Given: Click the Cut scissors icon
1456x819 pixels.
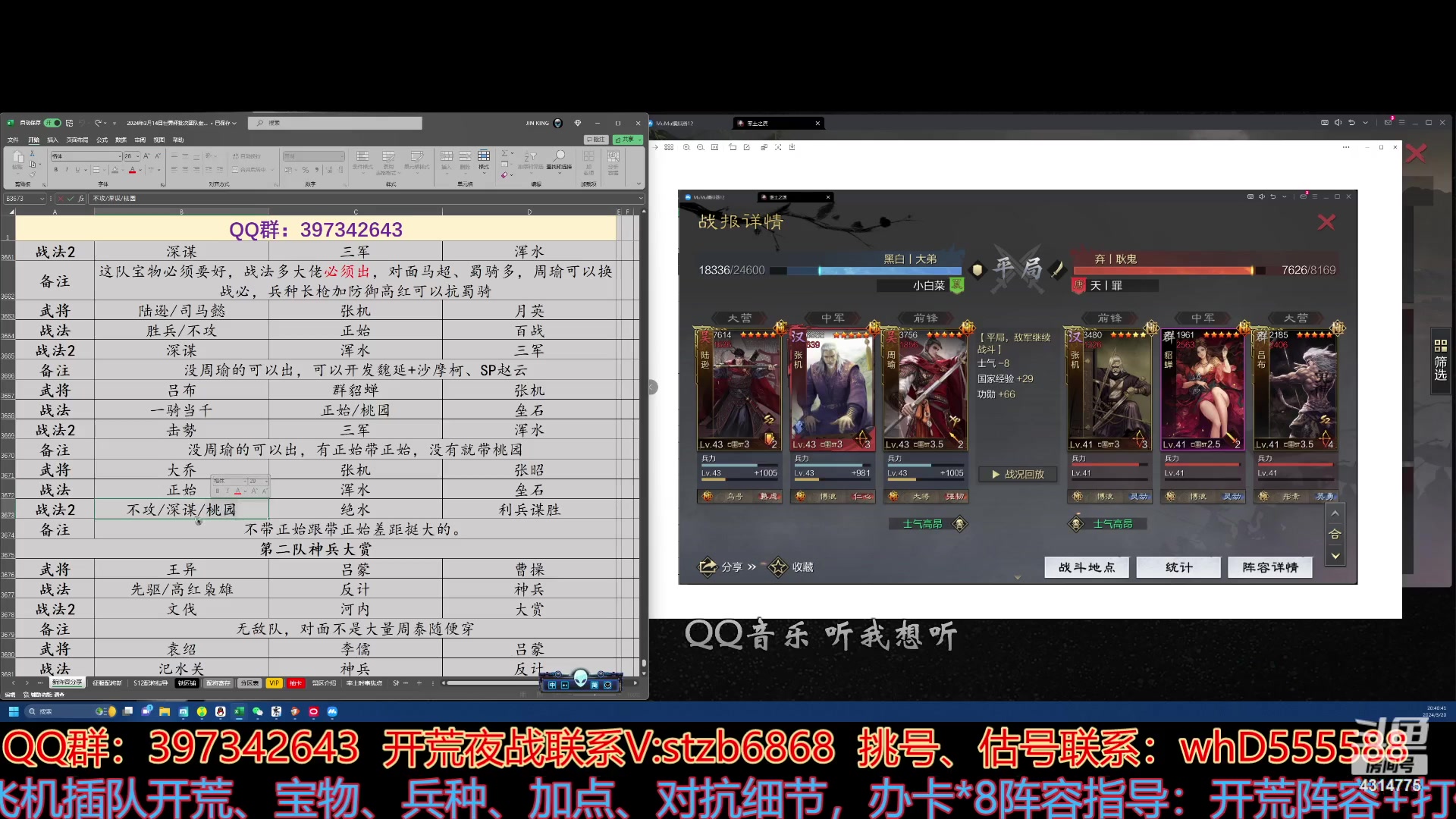Looking at the screenshot, I should pos(33,152).
